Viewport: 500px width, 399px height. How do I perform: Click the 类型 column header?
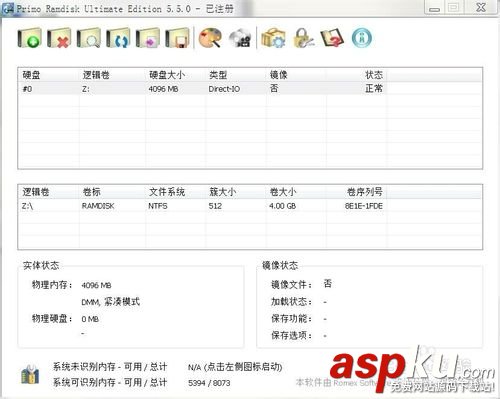[218, 75]
